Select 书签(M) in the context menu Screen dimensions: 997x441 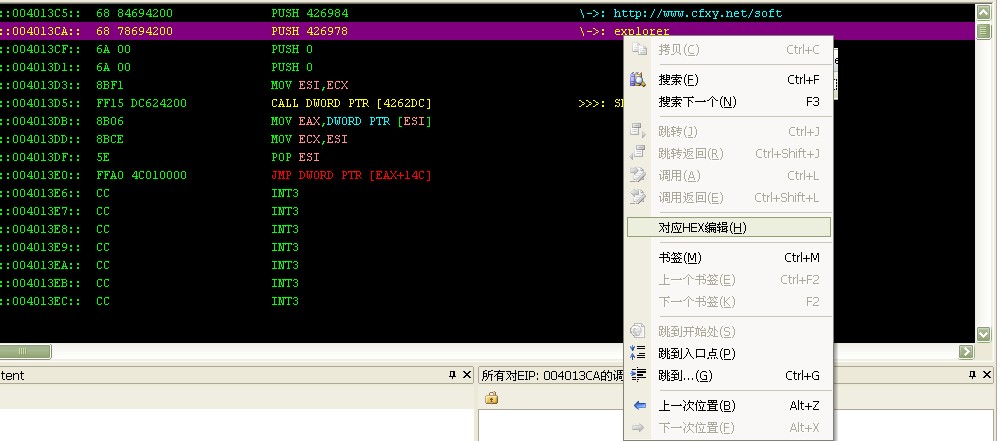pos(729,257)
